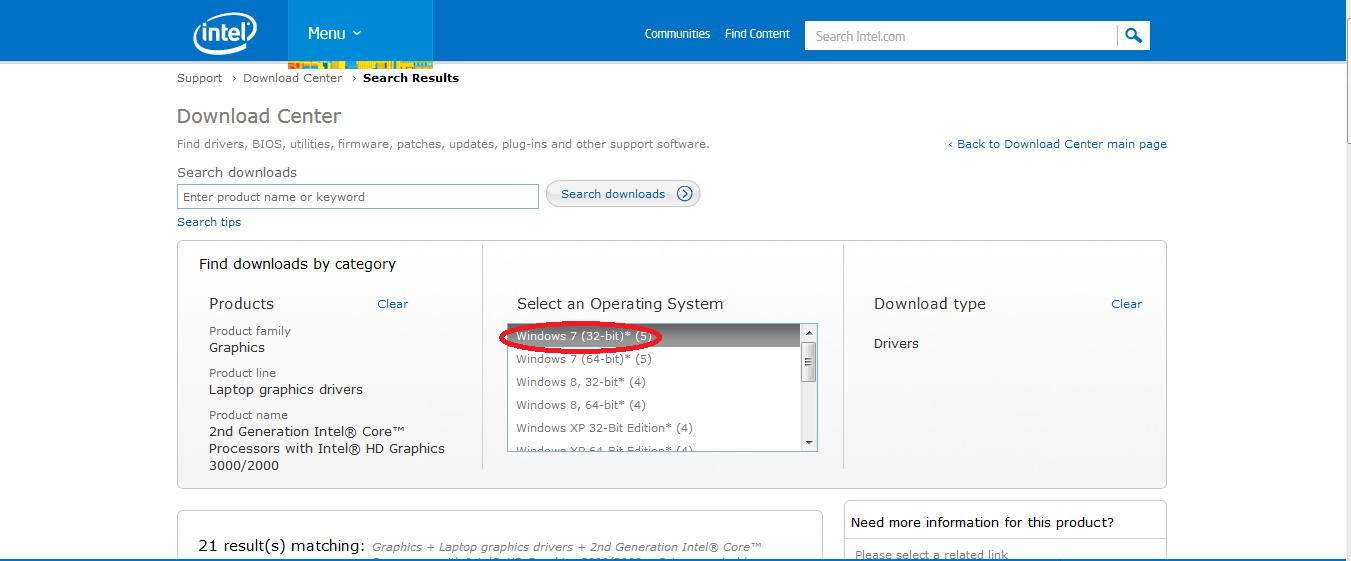Select Windows 7 (32-bit)* (5)
The width and height of the screenshot is (1351, 561).
click(x=655, y=336)
